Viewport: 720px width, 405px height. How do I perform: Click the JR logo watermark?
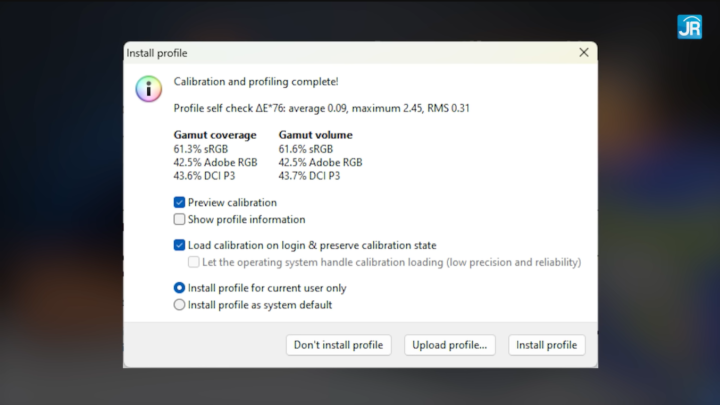click(689, 27)
